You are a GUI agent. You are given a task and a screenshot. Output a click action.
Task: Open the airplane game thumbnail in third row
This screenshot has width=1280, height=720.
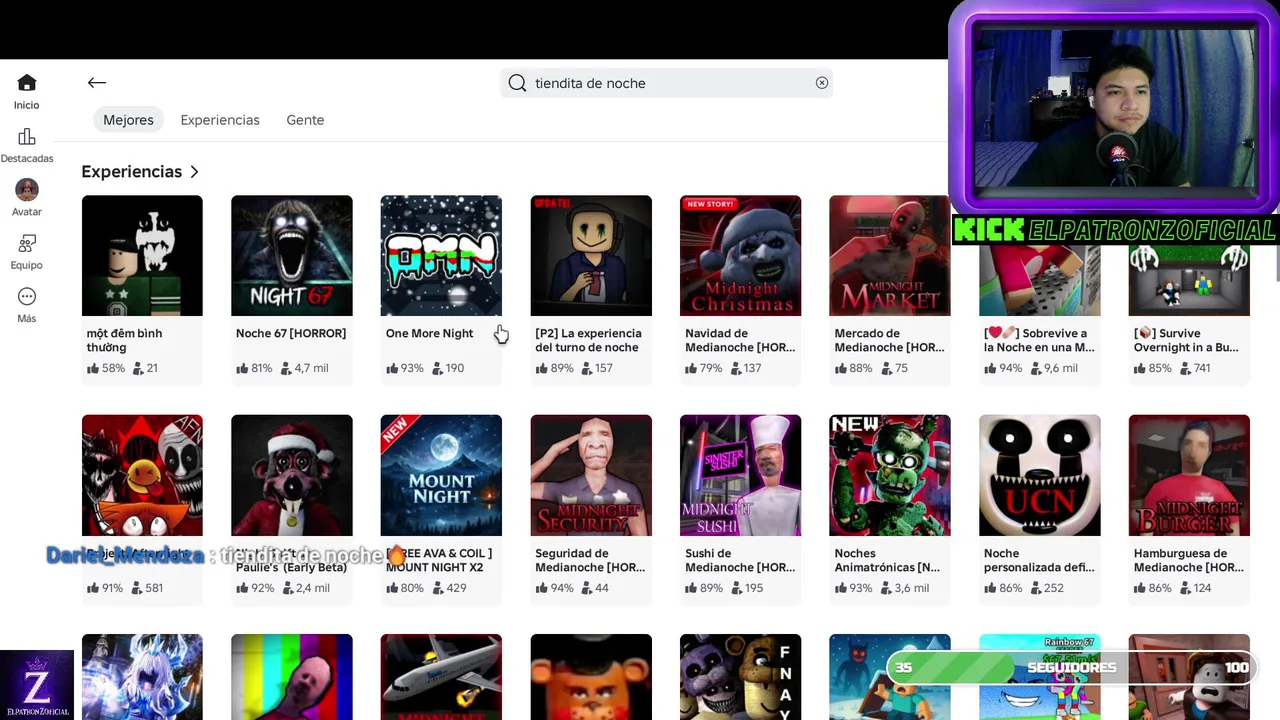[441, 677]
